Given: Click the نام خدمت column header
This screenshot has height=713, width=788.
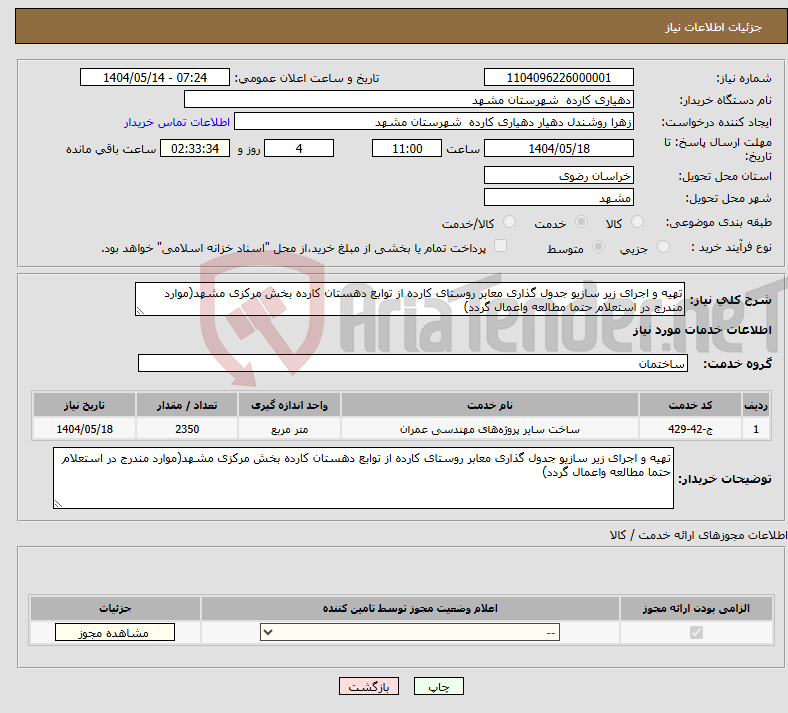Looking at the screenshot, I should point(489,405).
